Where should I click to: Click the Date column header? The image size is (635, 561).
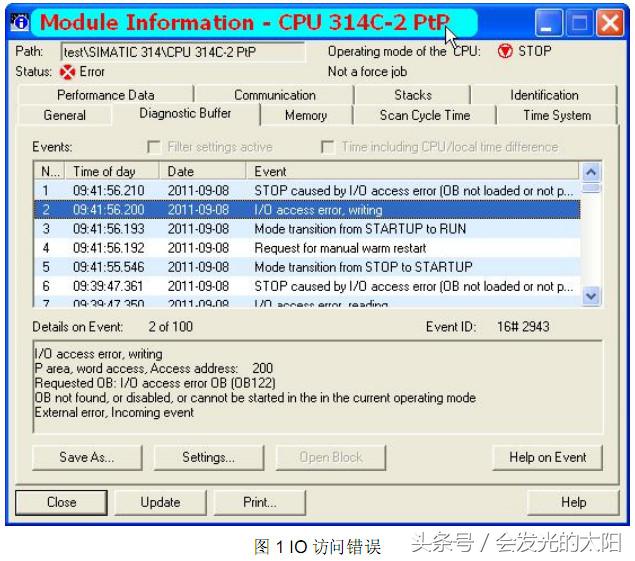point(202,171)
